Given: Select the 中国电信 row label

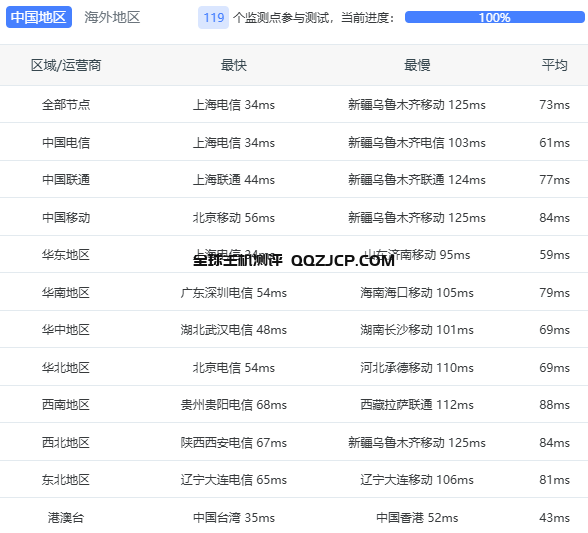Looking at the screenshot, I should coord(66,143).
